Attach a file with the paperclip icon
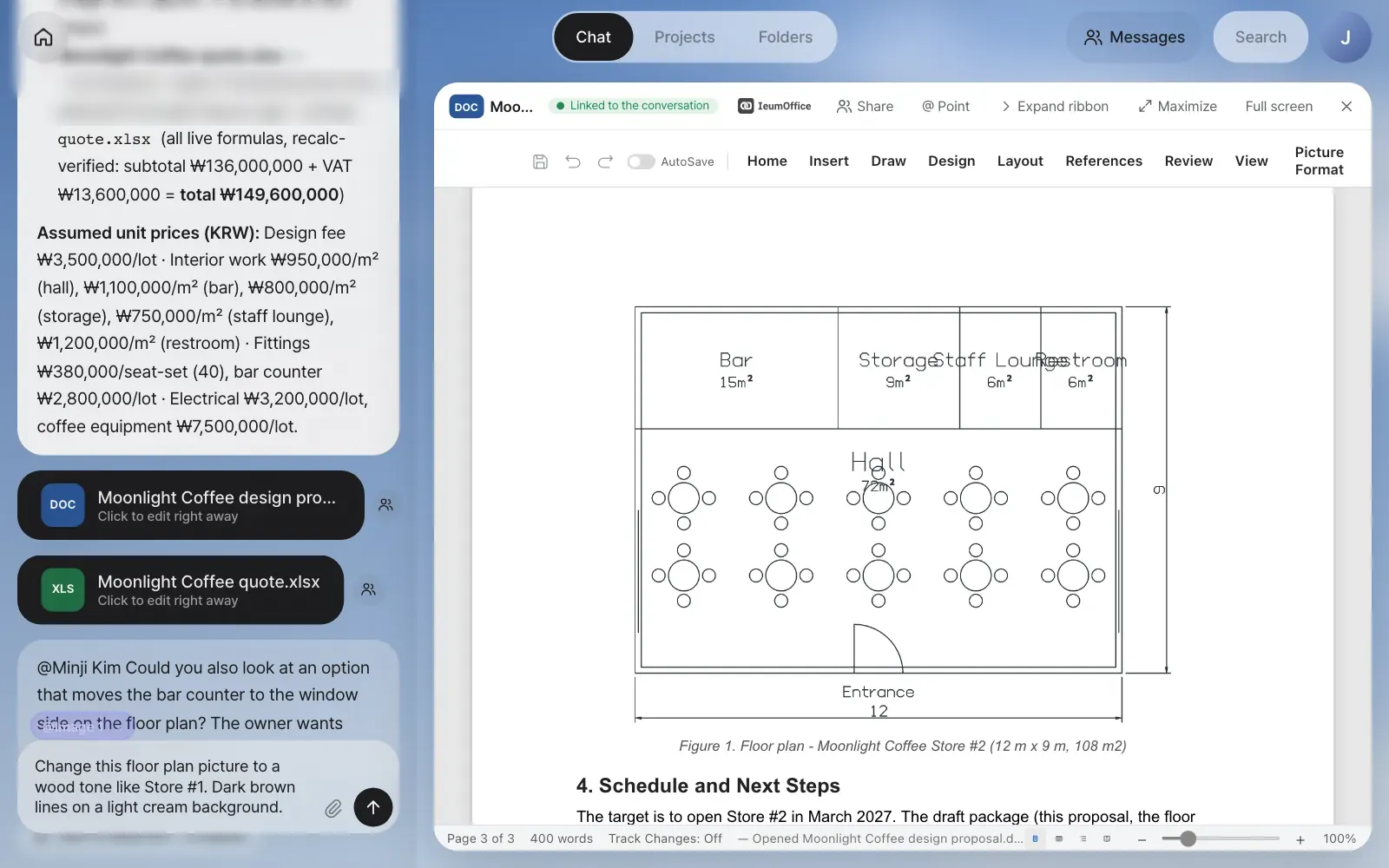This screenshot has width=1389, height=868. click(x=333, y=808)
